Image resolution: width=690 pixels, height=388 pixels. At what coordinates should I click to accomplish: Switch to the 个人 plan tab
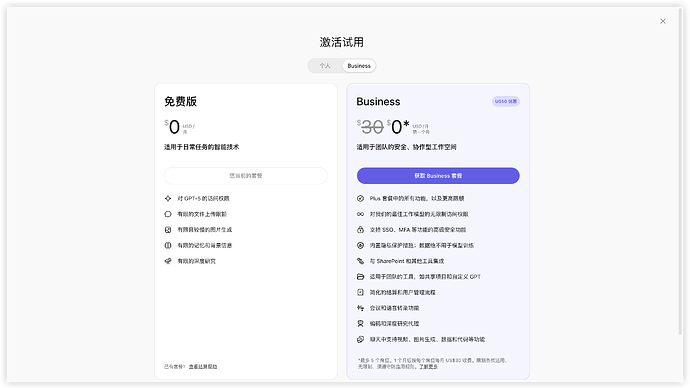pos(325,66)
